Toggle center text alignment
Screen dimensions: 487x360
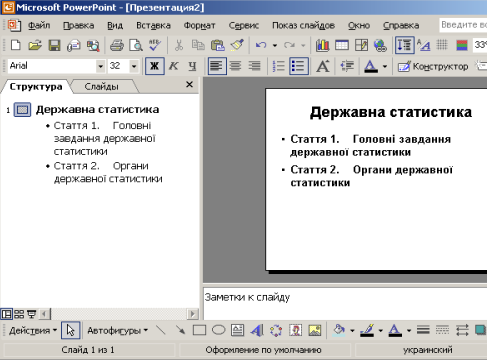(236, 66)
